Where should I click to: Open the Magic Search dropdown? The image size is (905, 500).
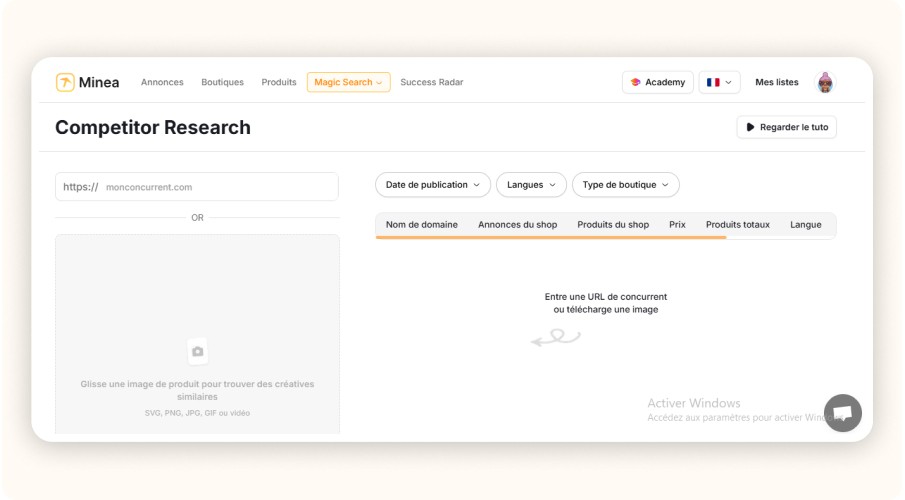349,82
